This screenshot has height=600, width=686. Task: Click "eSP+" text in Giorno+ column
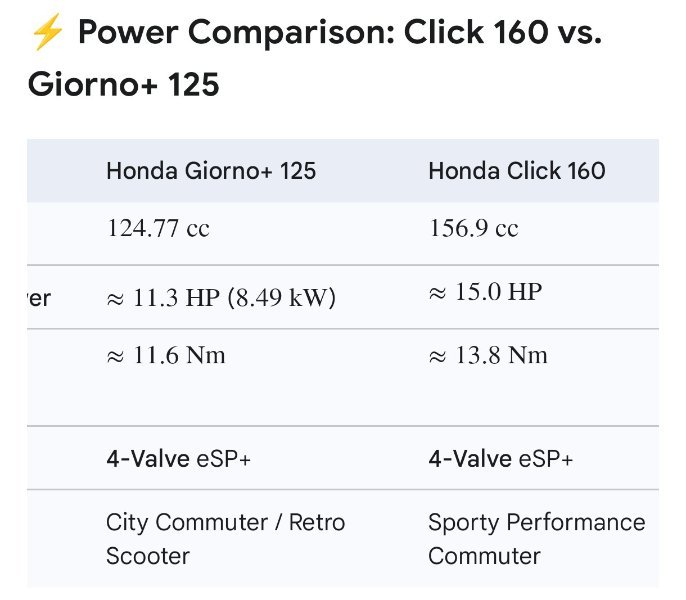(x=220, y=459)
